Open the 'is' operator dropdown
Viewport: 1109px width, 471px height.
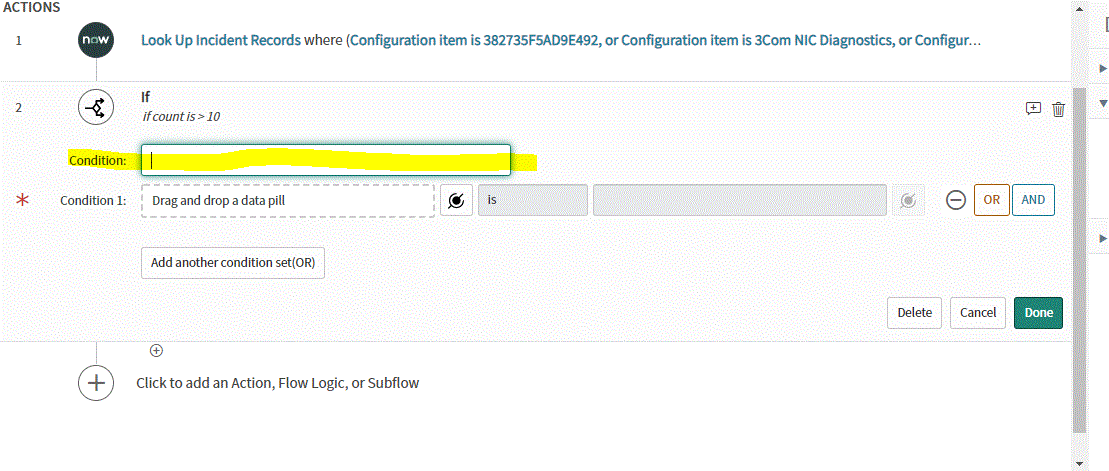pos(533,200)
